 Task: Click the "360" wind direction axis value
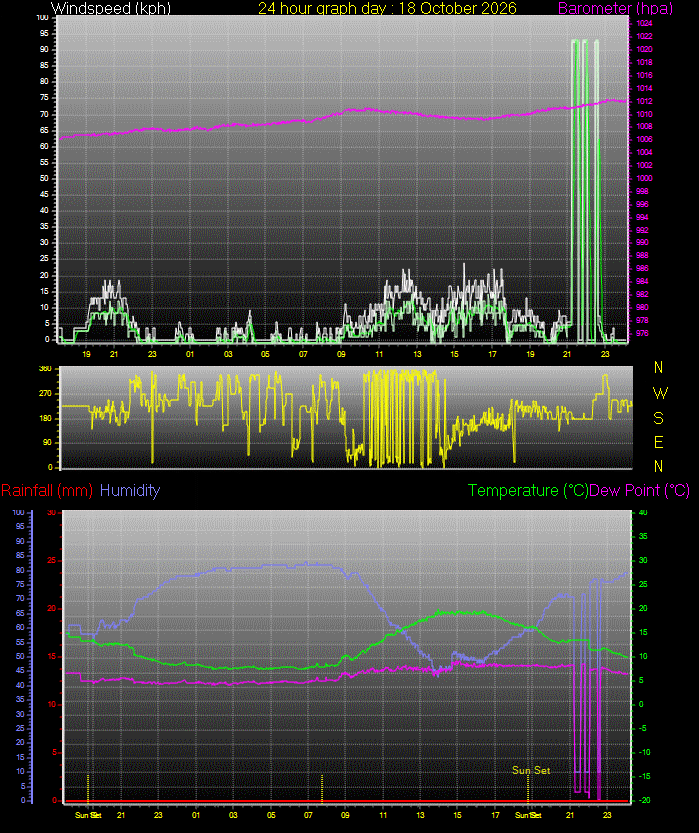46,369
